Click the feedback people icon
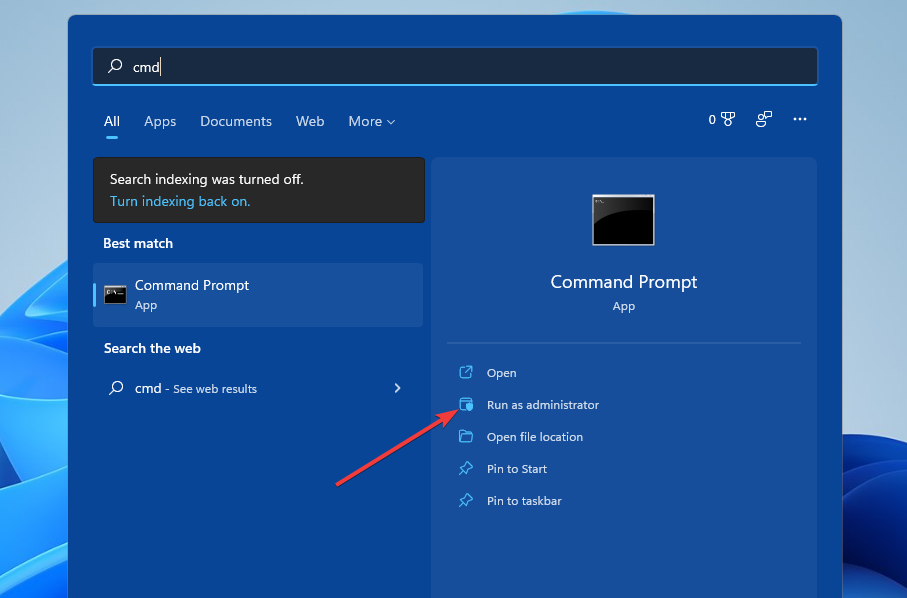Screen dimensions: 907x598 pyautogui.click(x=764, y=119)
